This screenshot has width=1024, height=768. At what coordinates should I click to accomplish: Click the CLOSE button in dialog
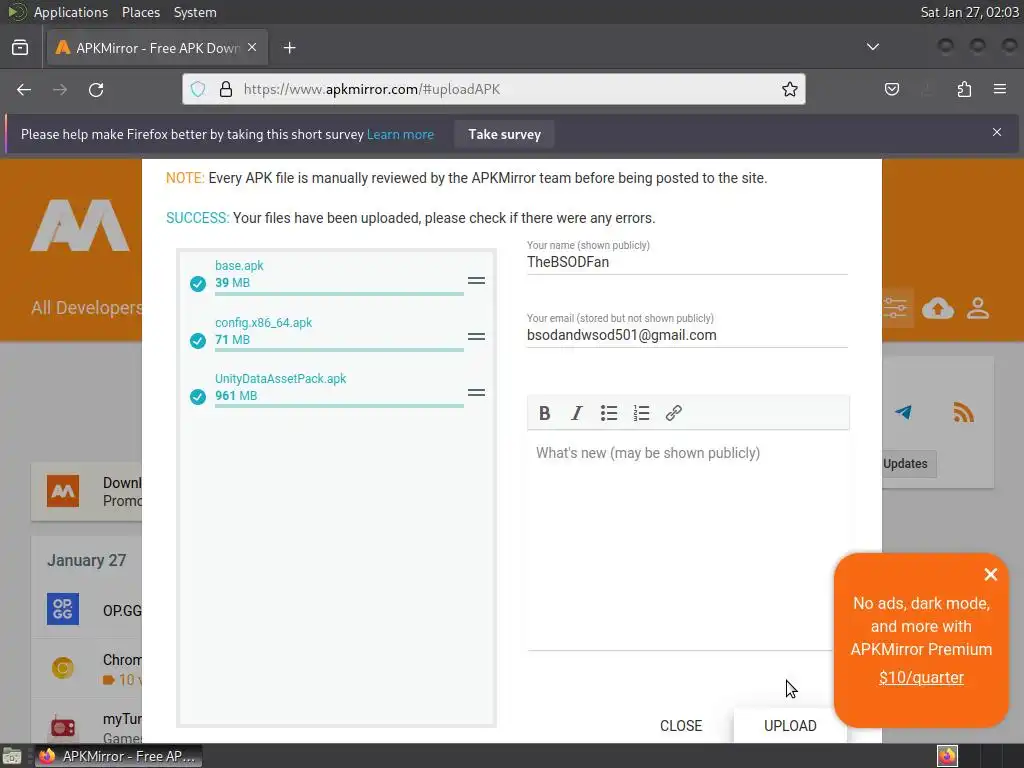tap(680, 726)
